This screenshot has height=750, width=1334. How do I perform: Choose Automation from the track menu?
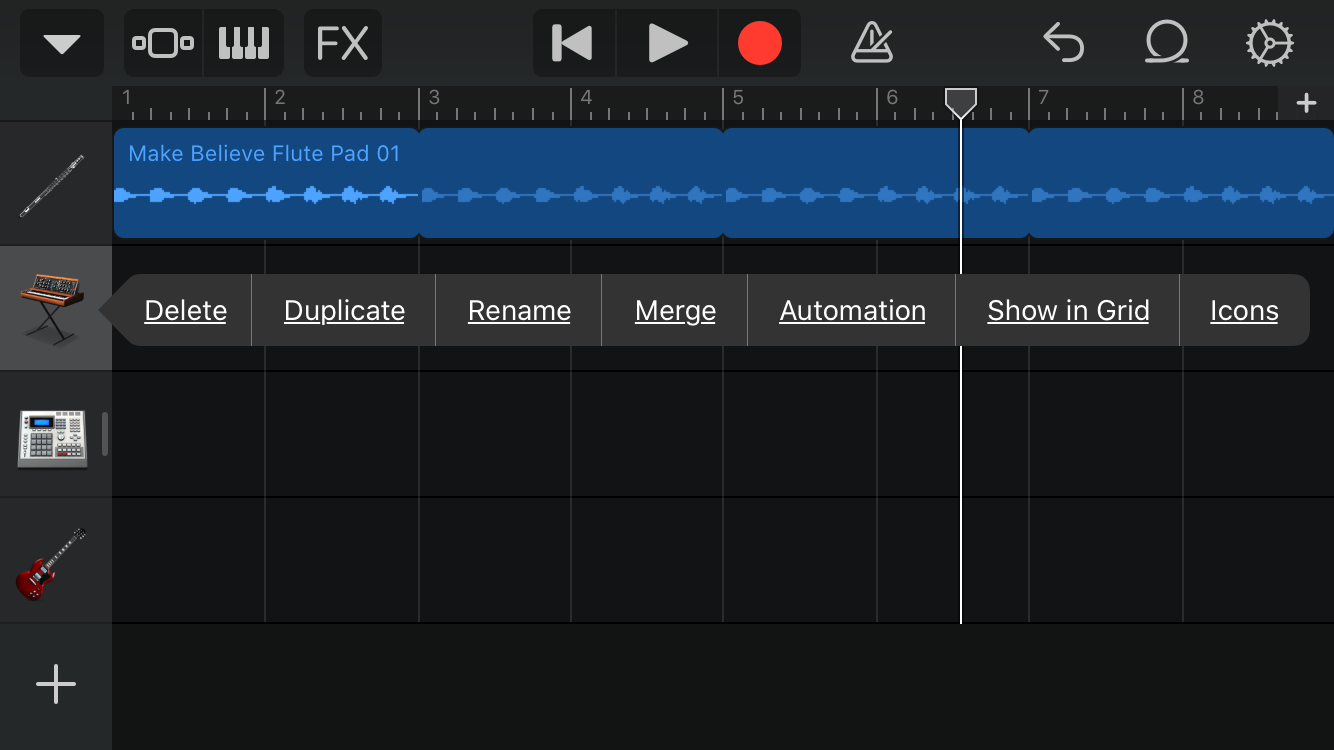pyautogui.click(x=852, y=311)
